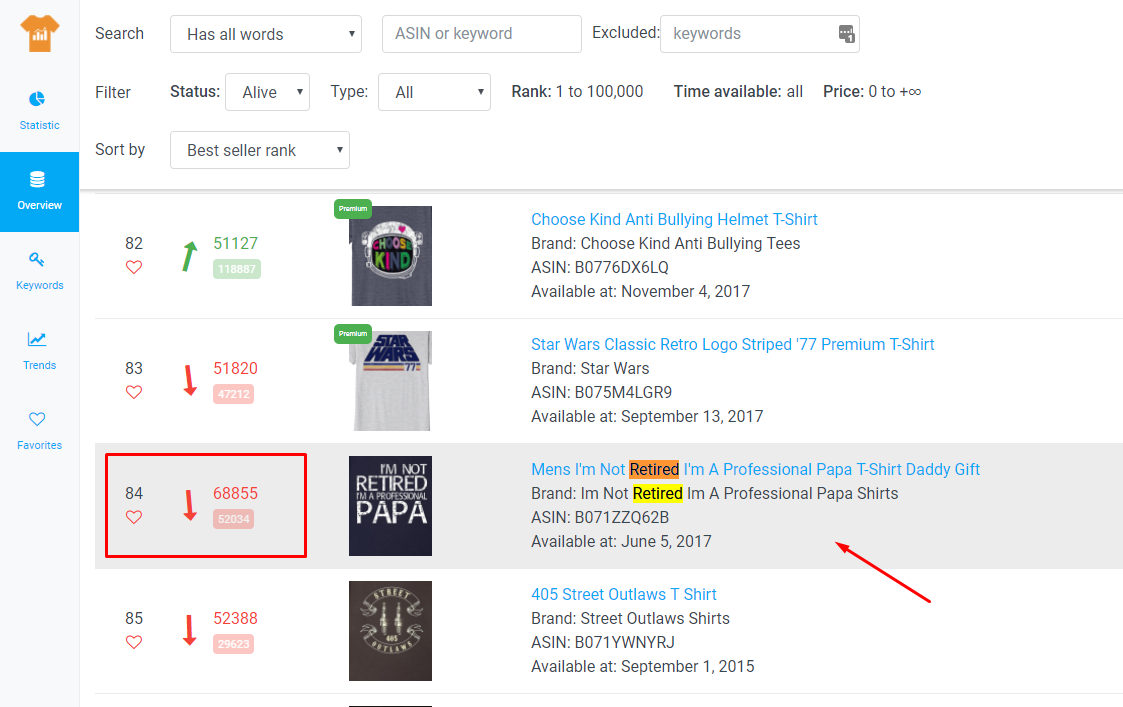Click the Premium badge on the Choose Kind shirt
This screenshot has height=707, width=1123.
point(352,208)
